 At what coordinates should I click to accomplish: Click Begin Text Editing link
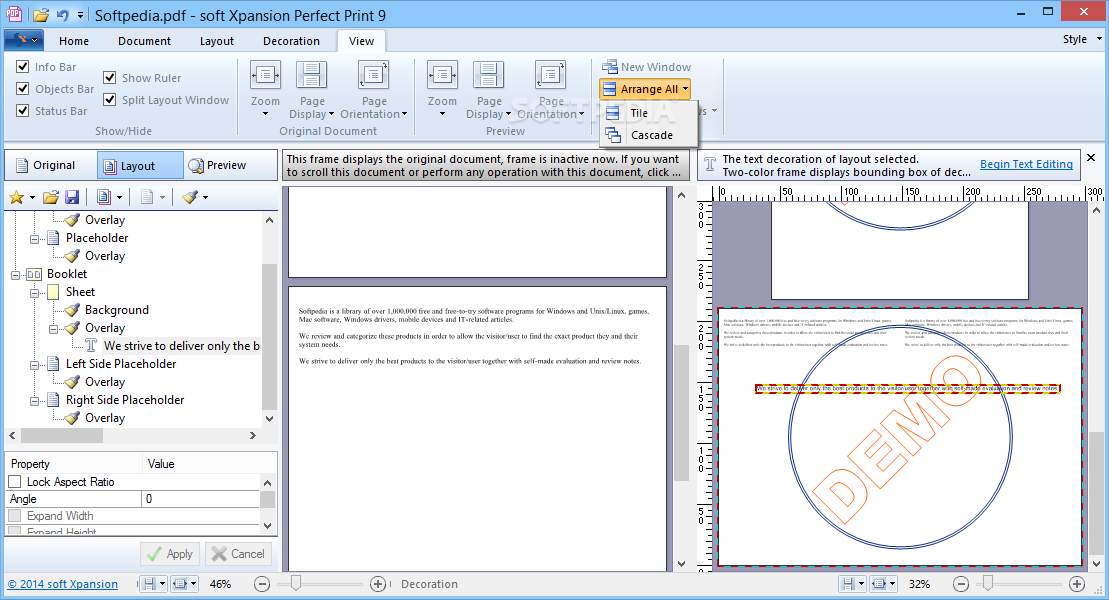point(1026,164)
